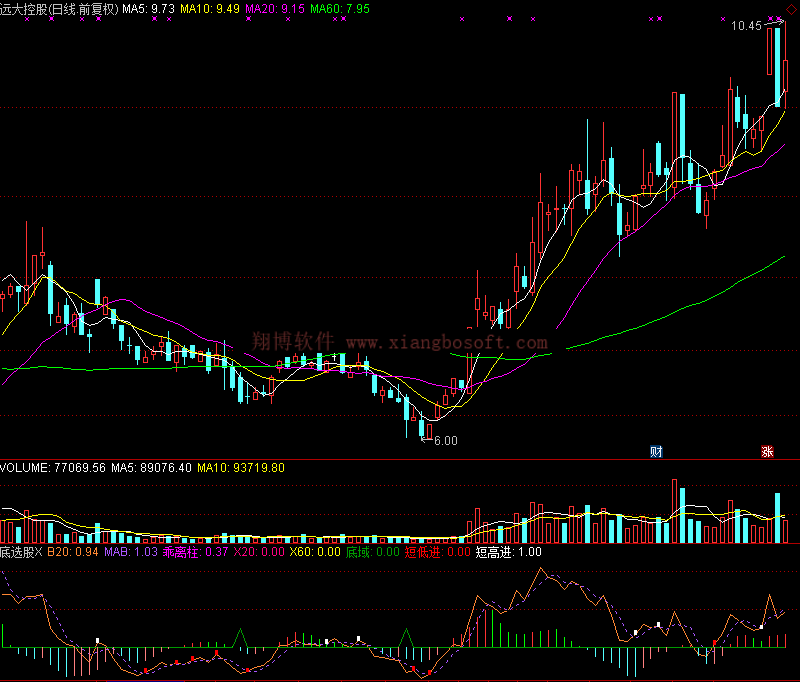The image size is (800, 682).
Task: Click the 10.45 high price label
Action: coord(746,26)
